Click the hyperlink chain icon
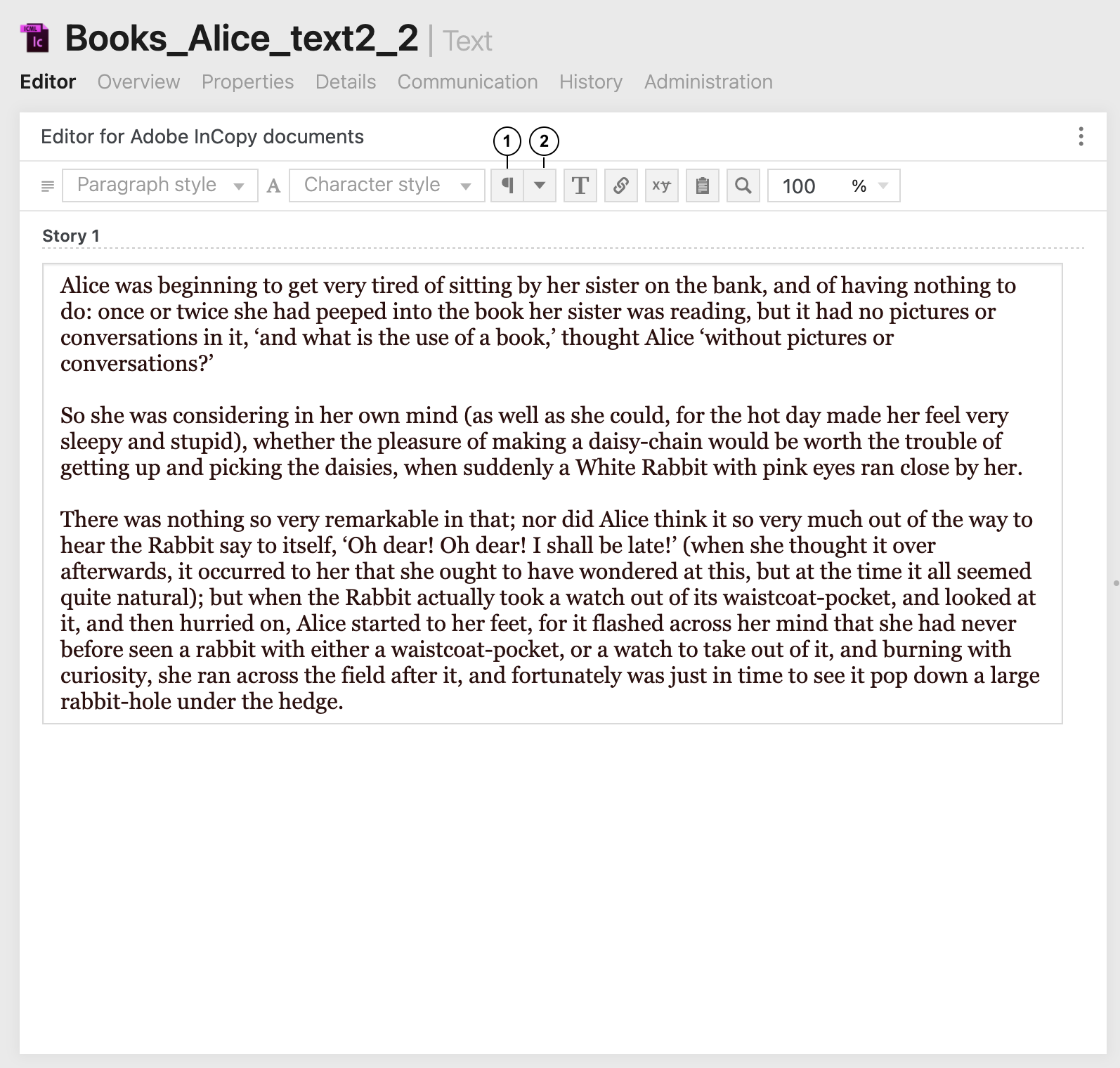 621,185
